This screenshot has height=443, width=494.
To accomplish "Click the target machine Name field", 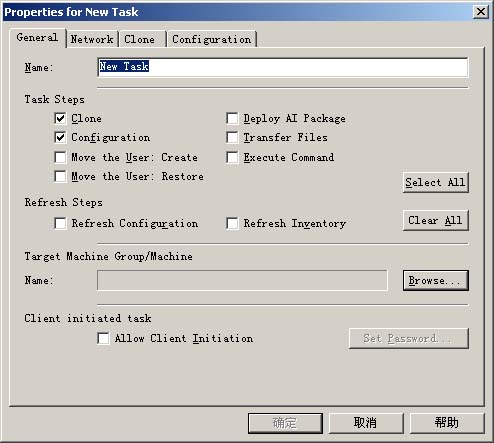I will coord(242,280).
